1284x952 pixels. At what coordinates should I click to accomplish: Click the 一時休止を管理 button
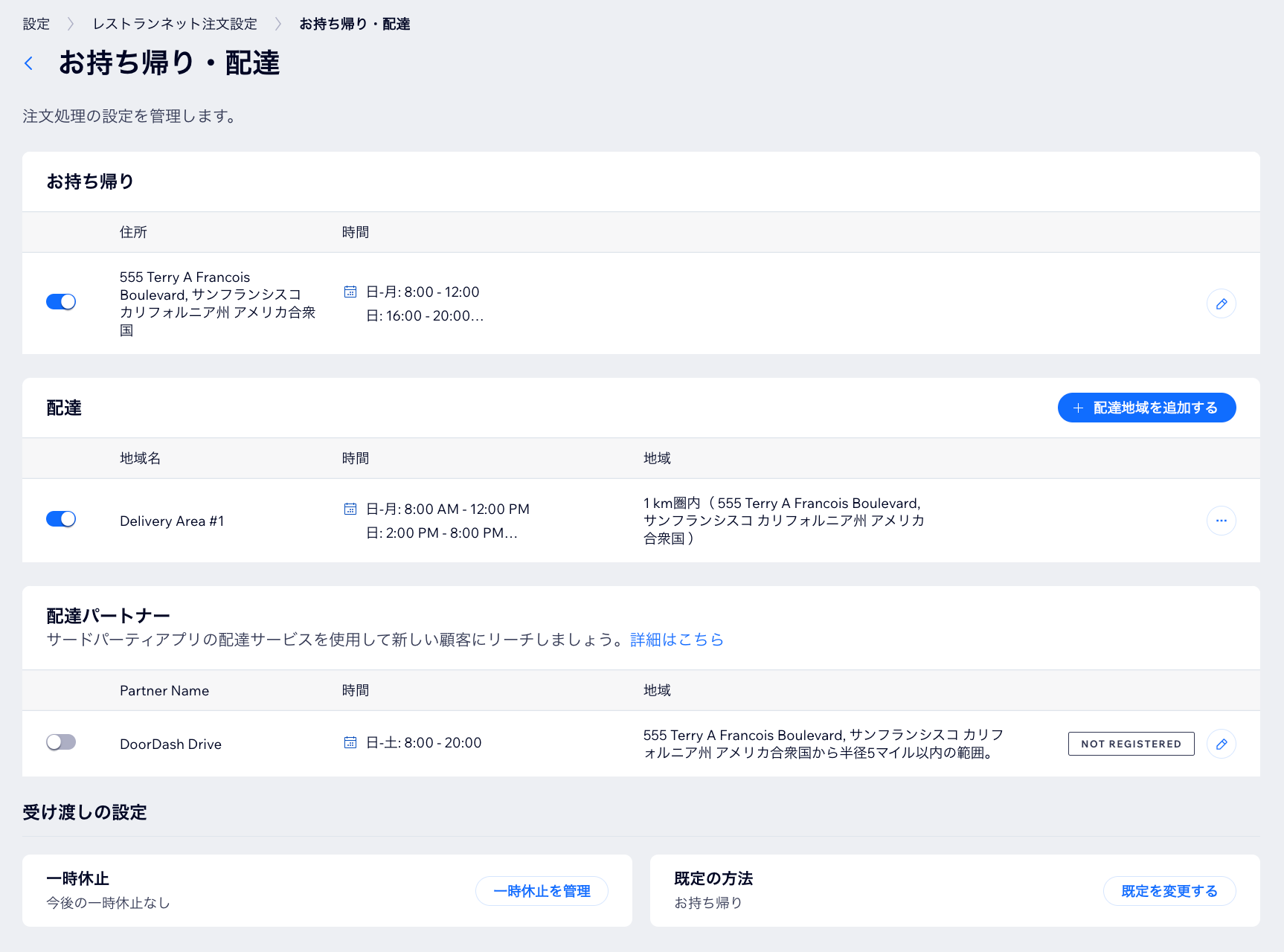pos(542,890)
